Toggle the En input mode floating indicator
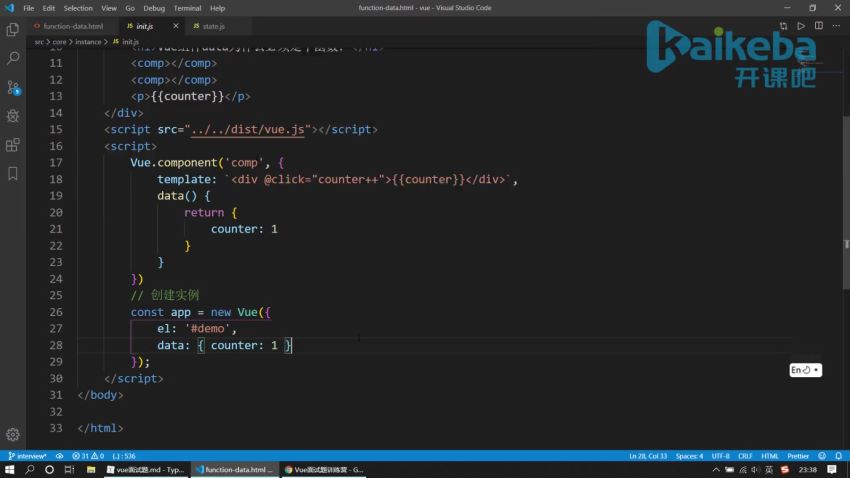This screenshot has height=478, width=850. point(806,370)
